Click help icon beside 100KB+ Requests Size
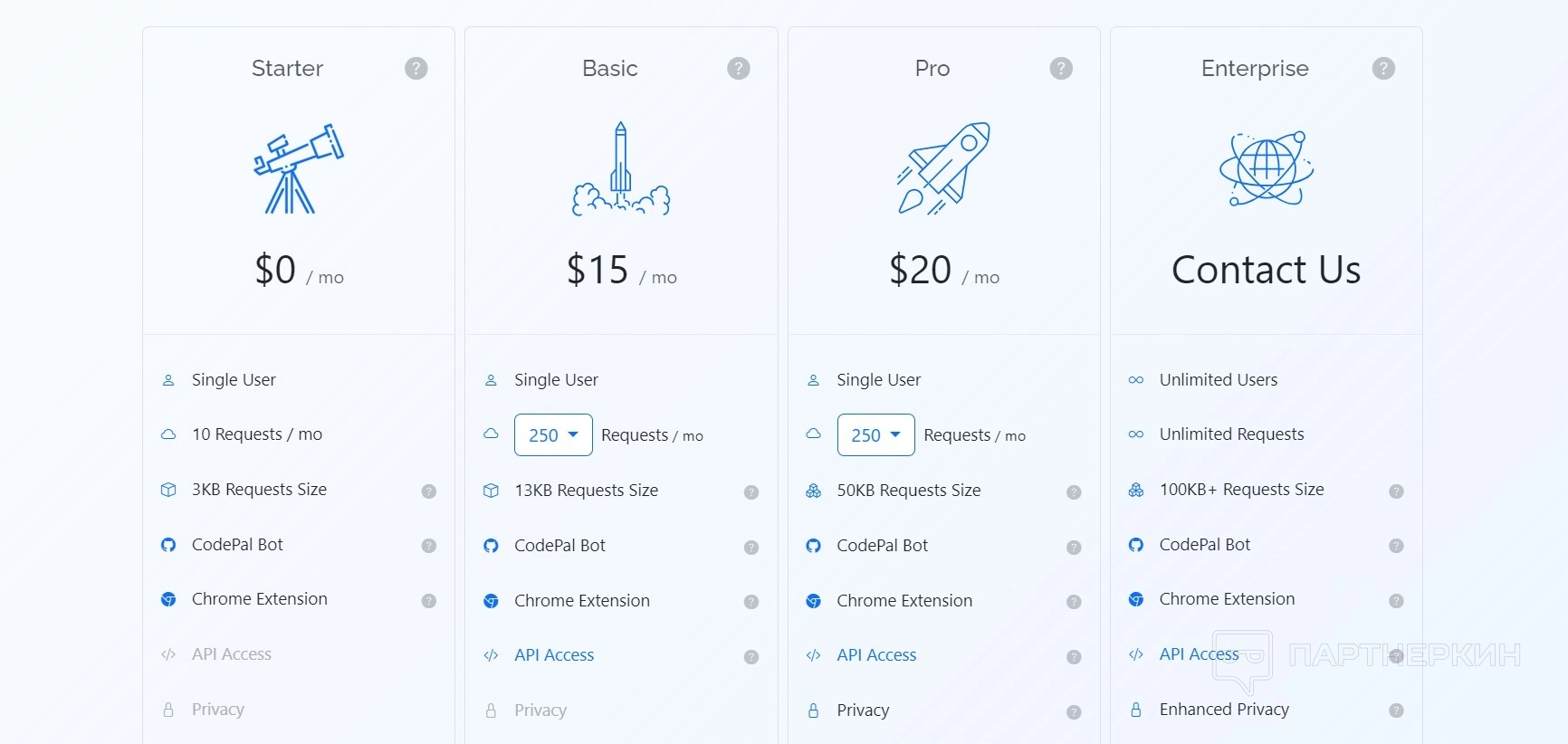The width and height of the screenshot is (1568, 744). click(x=1396, y=491)
